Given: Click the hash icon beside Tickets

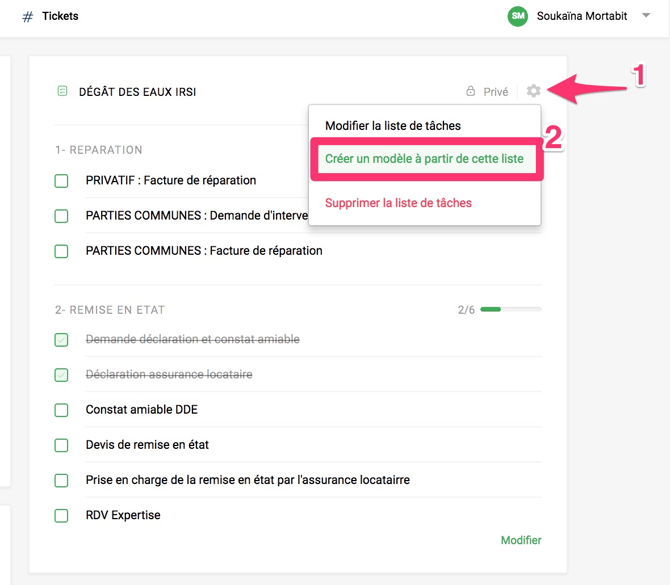Looking at the screenshot, I should [28, 17].
